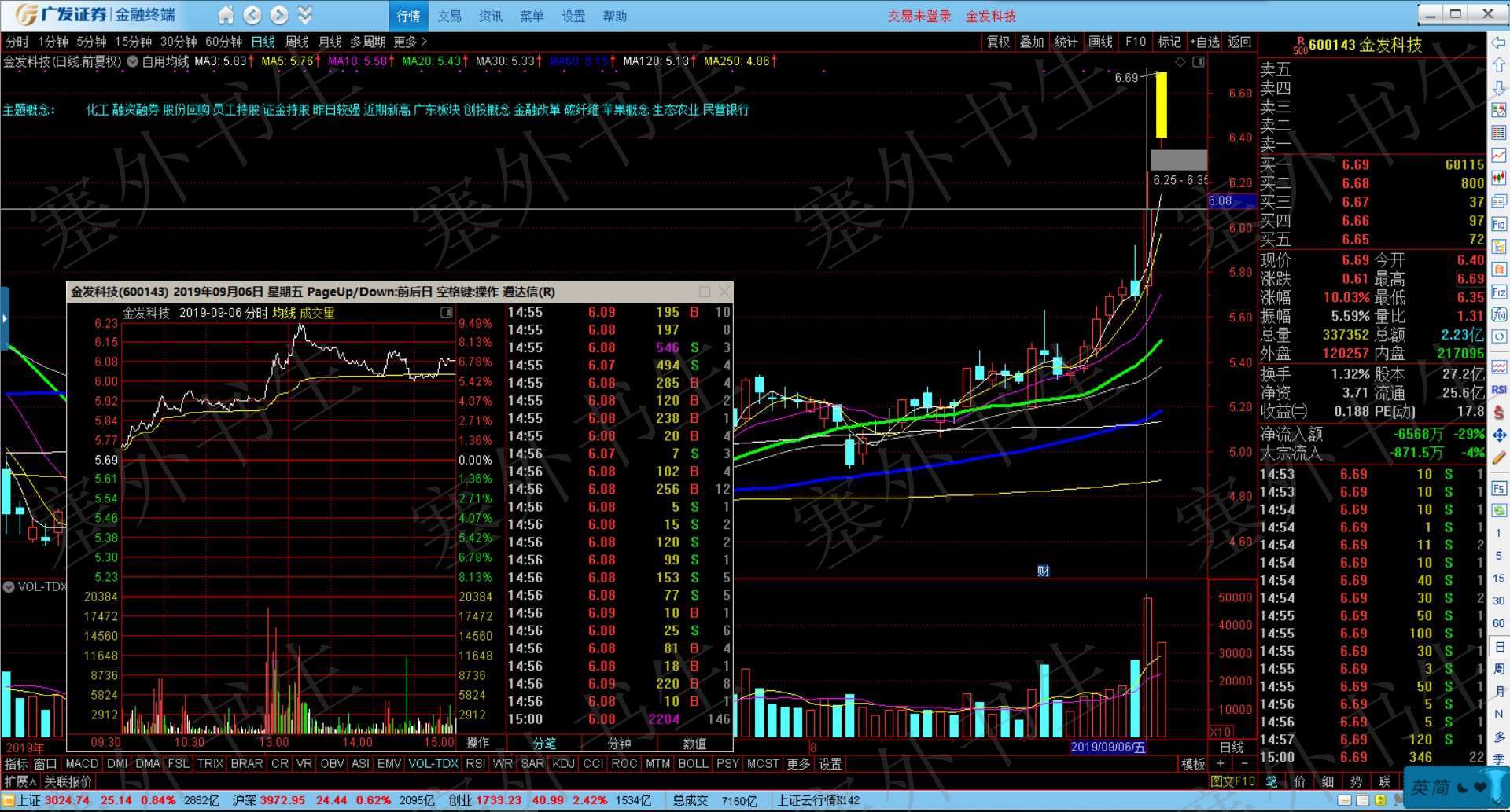
Task: Click the F10 icon in right sidebar
Action: (x=1499, y=224)
